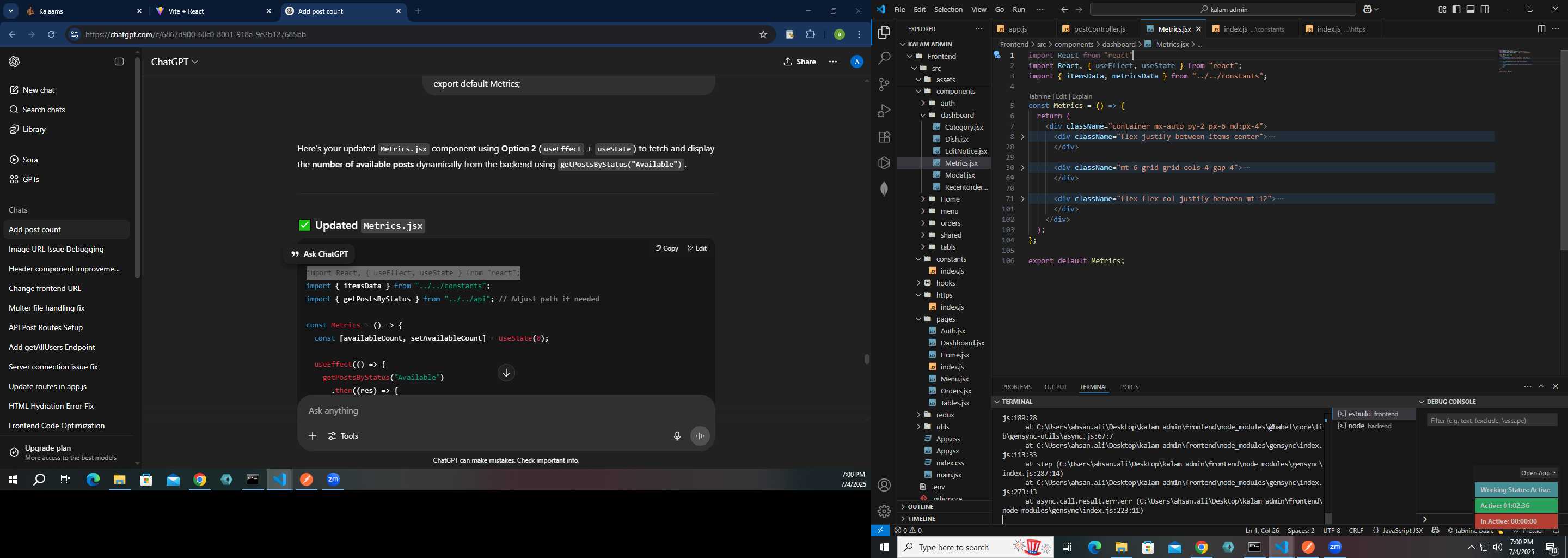Click scroll-to-bottom arrow in ChatGPT
1568x558 pixels.
tap(506, 373)
